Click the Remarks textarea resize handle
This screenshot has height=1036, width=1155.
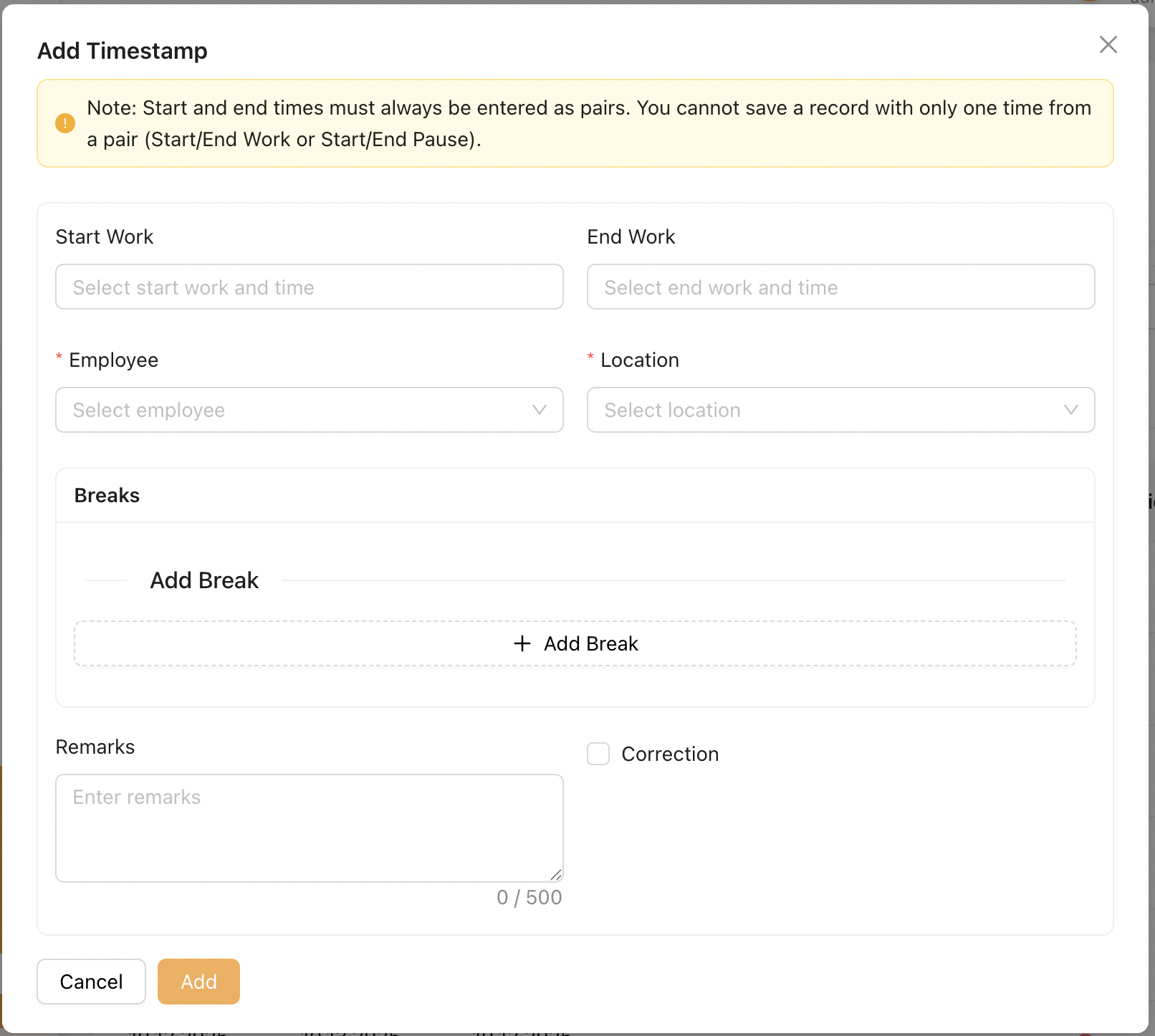[x=556, y=875]
